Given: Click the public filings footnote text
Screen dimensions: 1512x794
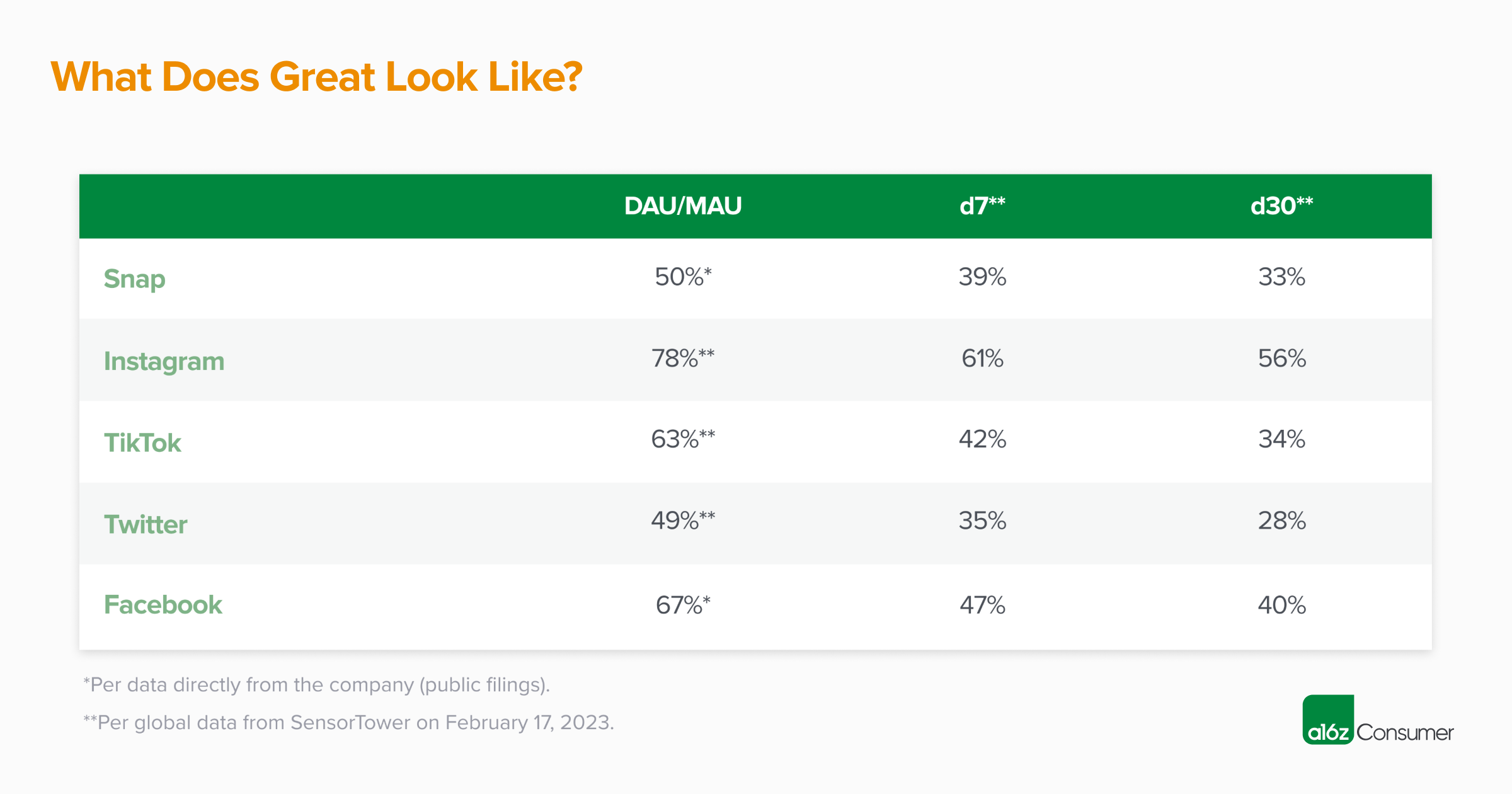Looking at the screenshot, I should pos(317,685).
